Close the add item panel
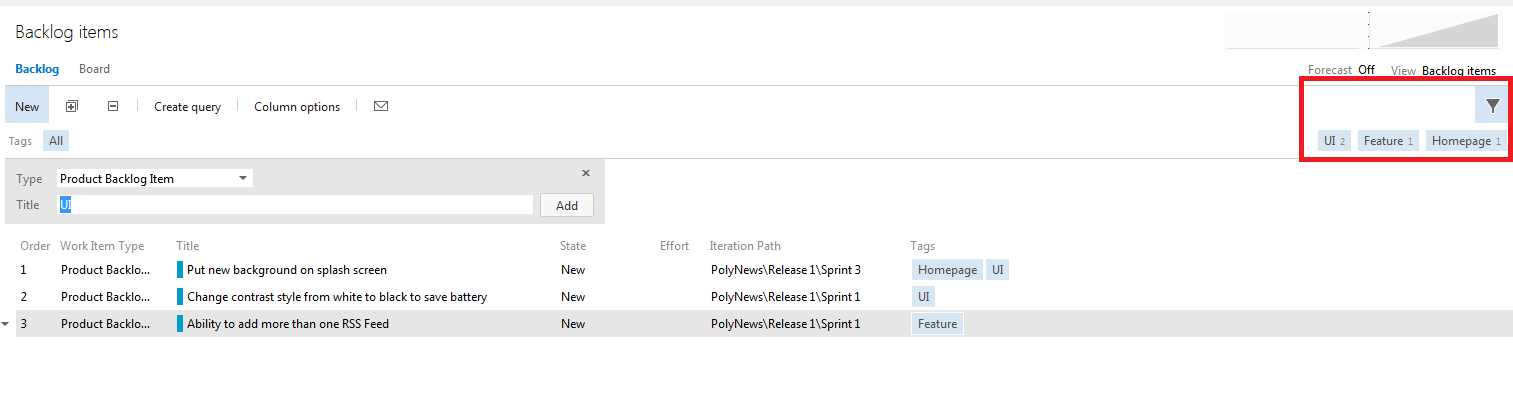This screenshot has width=1513, height=395. (x=586, y=173)
